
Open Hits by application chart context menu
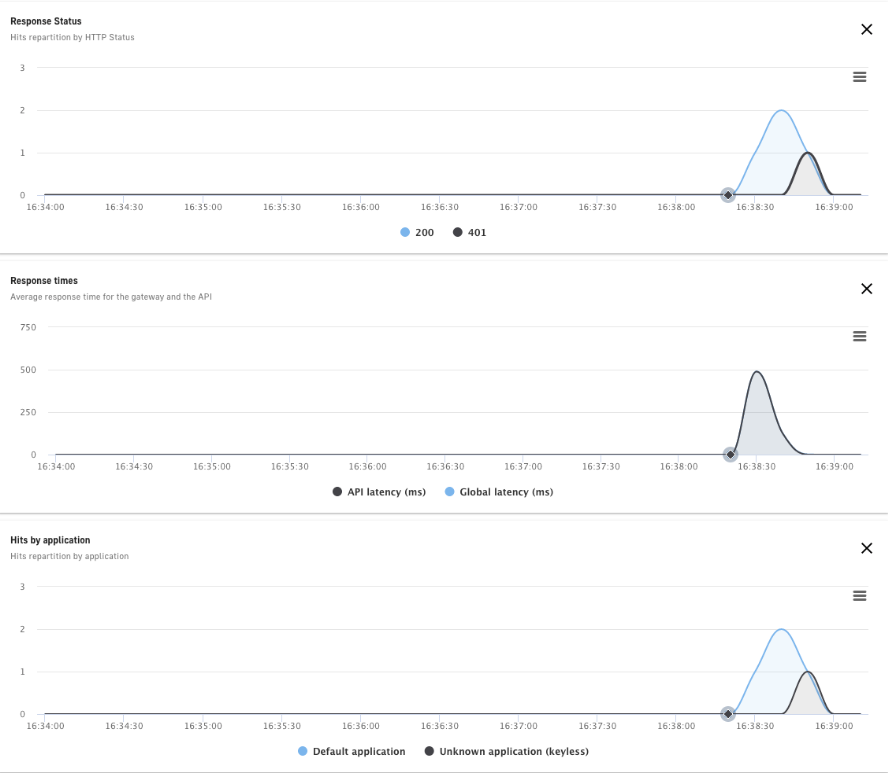click(859, 595)
